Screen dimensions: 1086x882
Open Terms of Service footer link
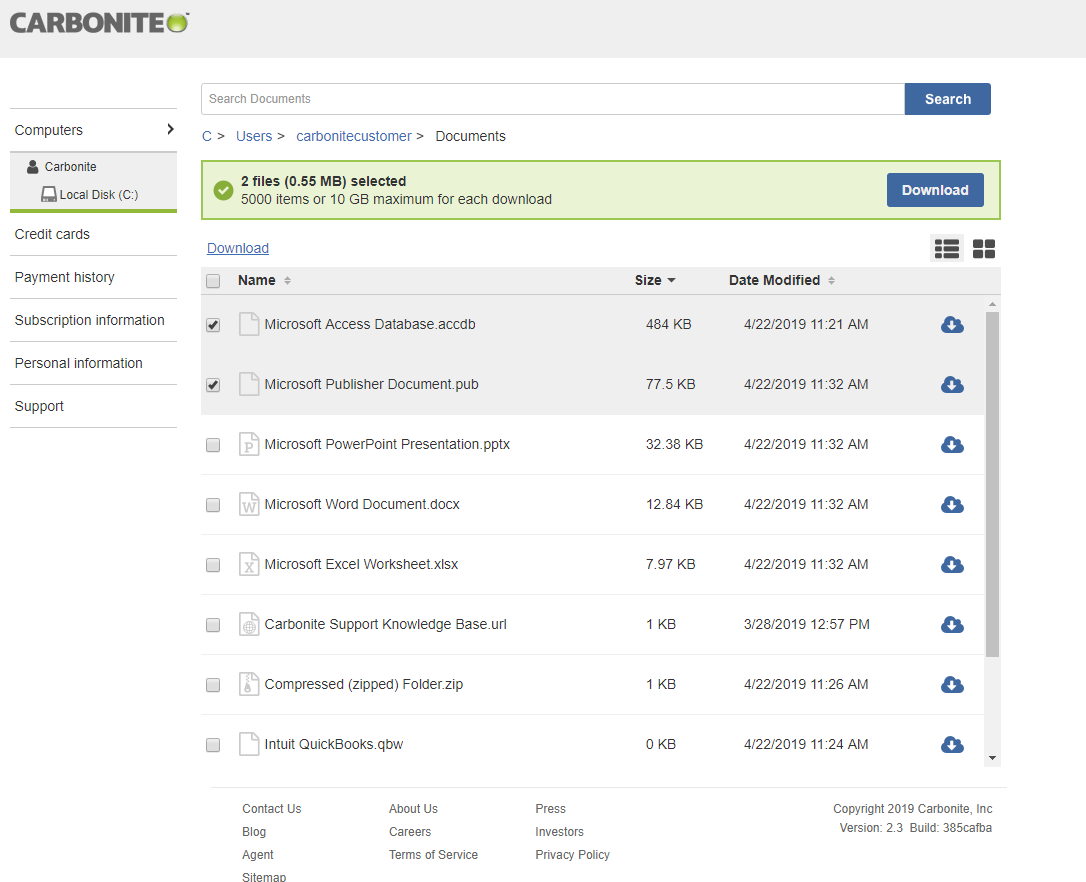[433, 854]
